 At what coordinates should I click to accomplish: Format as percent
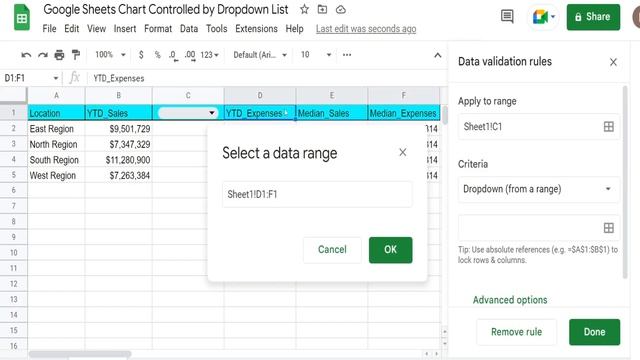click(157, 55)
